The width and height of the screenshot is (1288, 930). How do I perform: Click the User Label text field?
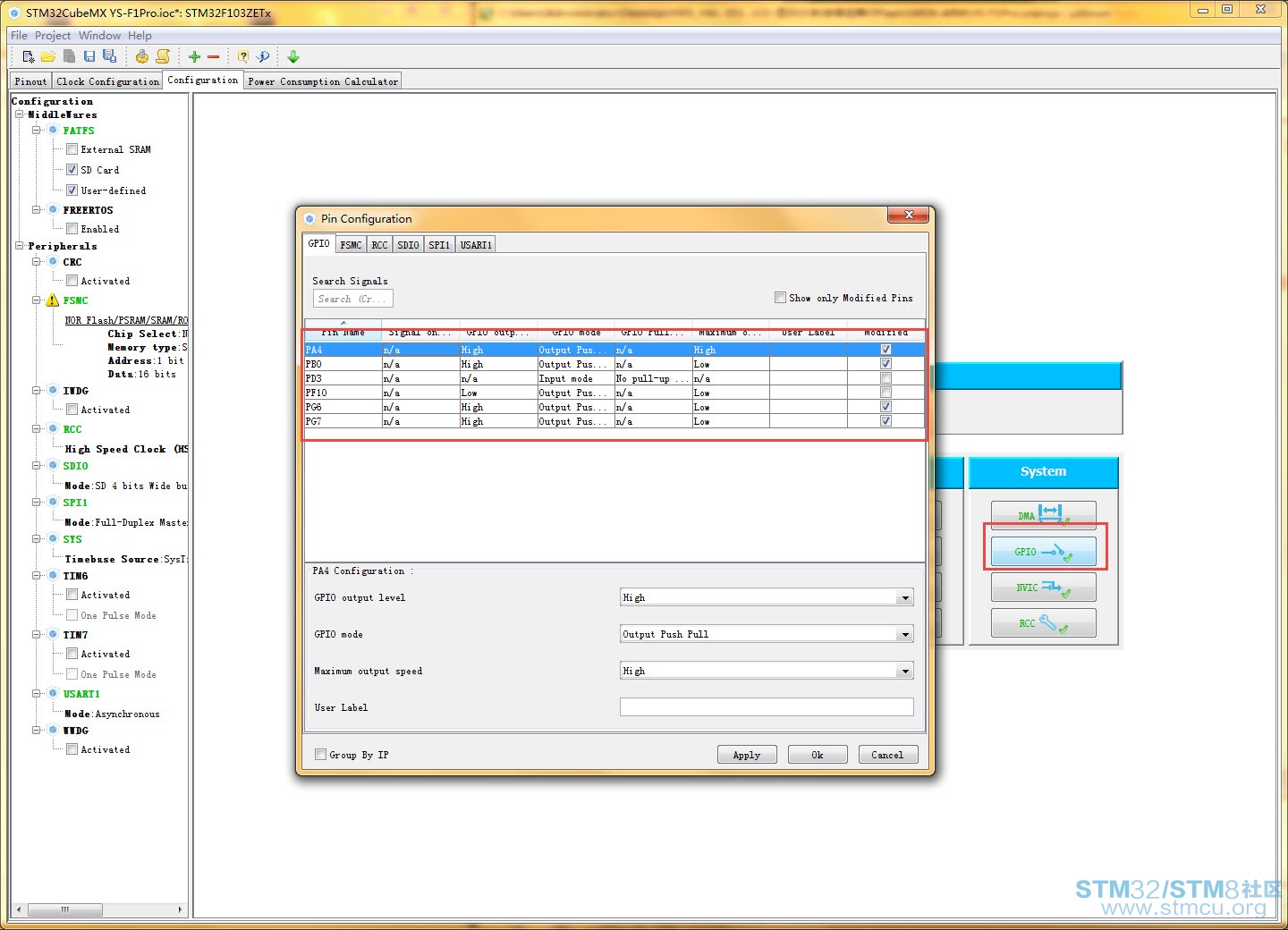[x=767, y=707]
